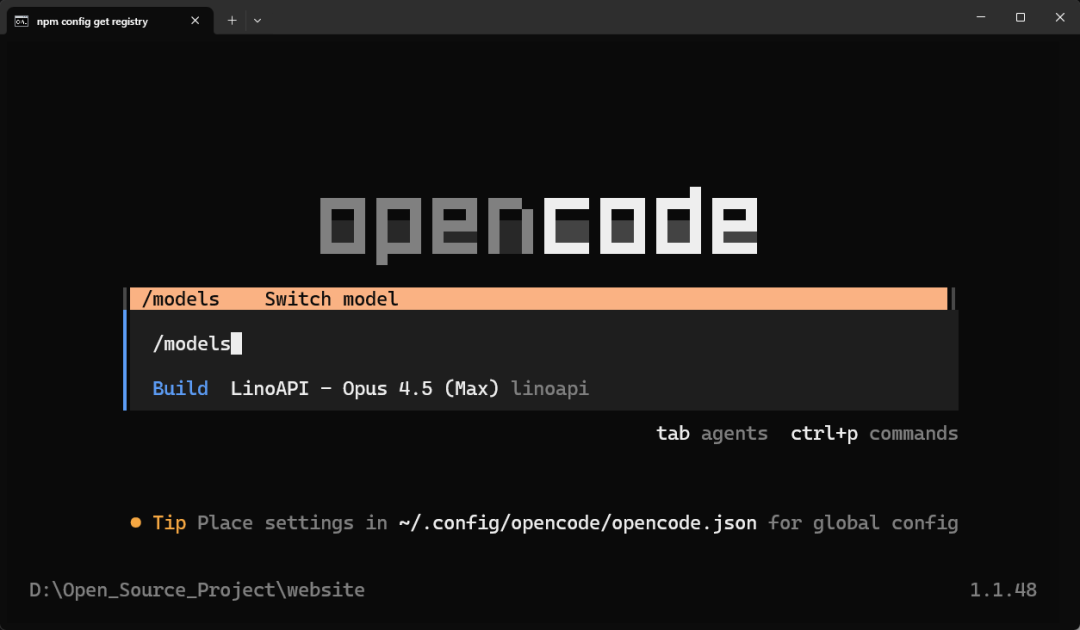This screenshot has height=630, width=1080.
Task: Click the 'D:\Open_Source_Project\website' directory text
Action: (197, 589)
